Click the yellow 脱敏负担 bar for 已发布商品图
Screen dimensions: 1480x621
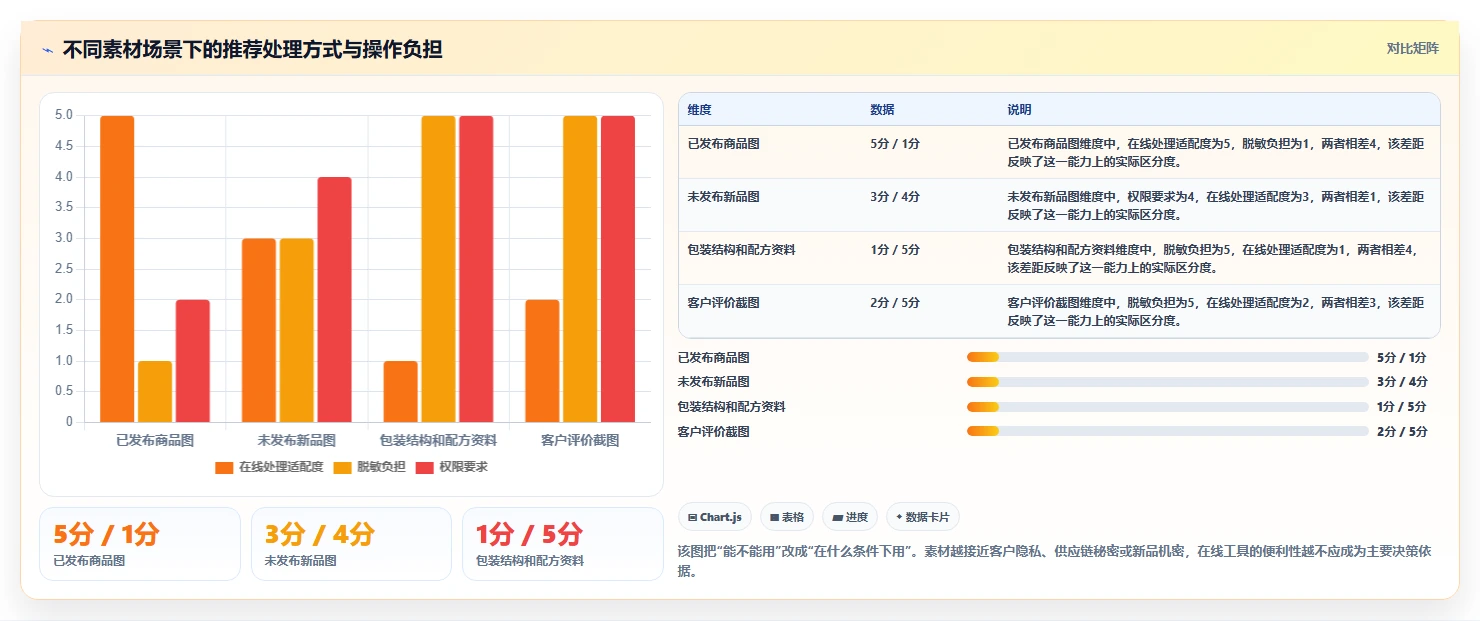tap(155, 391)
